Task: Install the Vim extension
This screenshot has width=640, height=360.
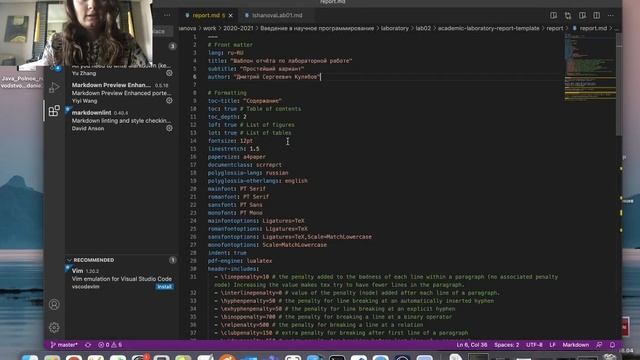Action: 164,287
